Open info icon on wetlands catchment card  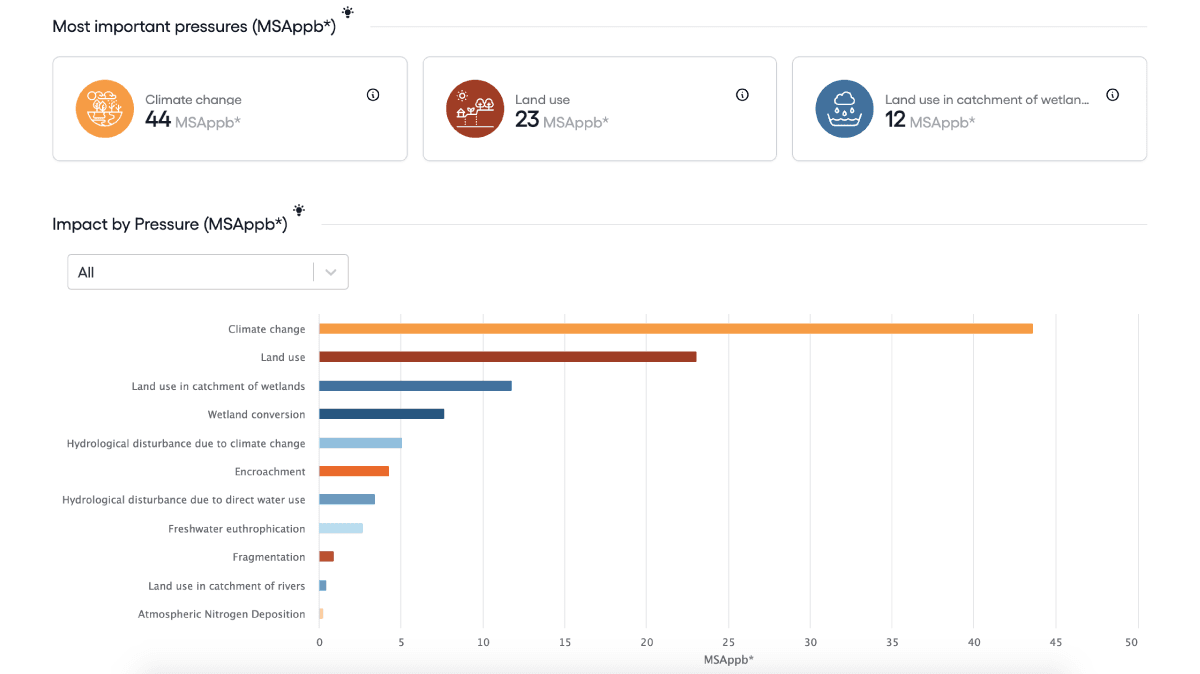(1112, 95)
